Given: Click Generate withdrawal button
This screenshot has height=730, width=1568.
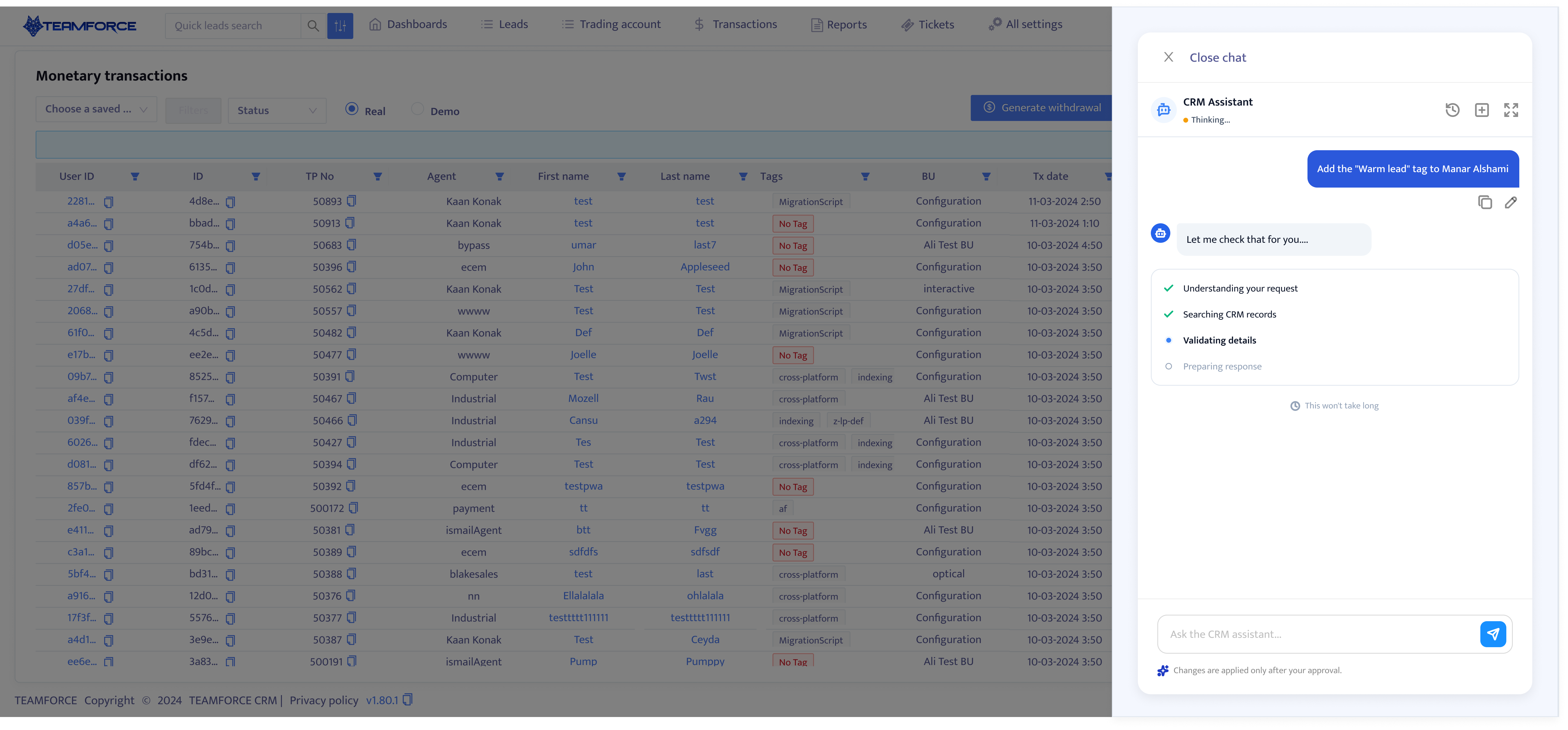Looking at the screenshot, I should click(1041, 108).
